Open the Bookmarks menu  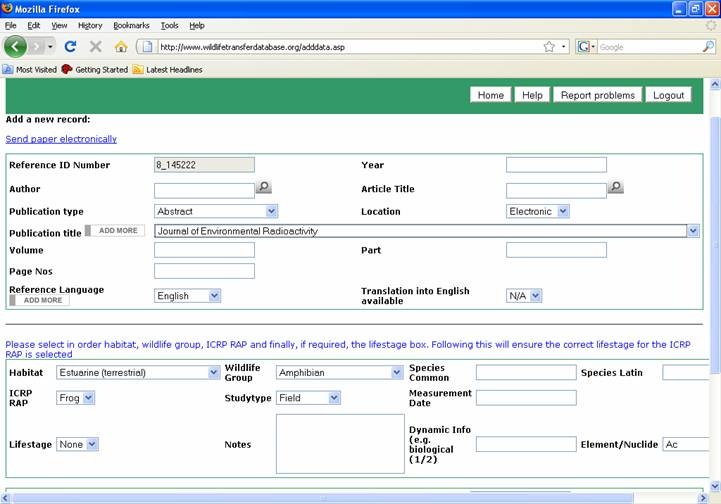[131, 26]
